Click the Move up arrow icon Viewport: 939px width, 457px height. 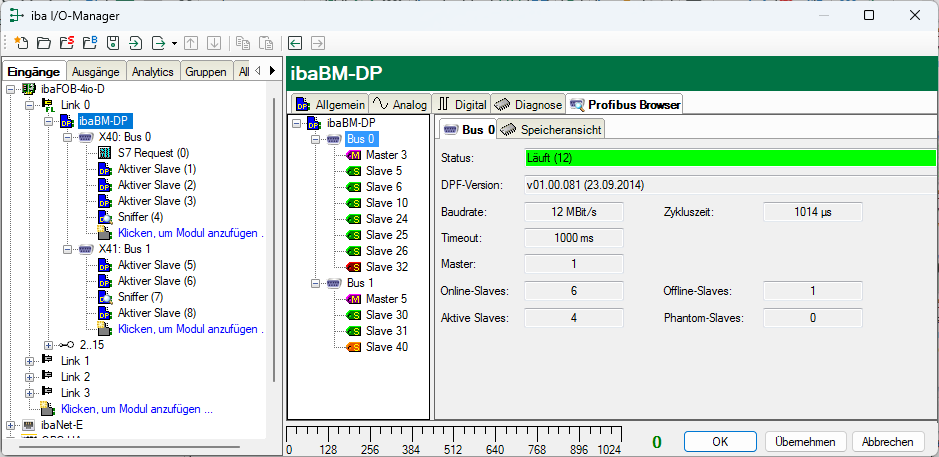coord(191,43)
